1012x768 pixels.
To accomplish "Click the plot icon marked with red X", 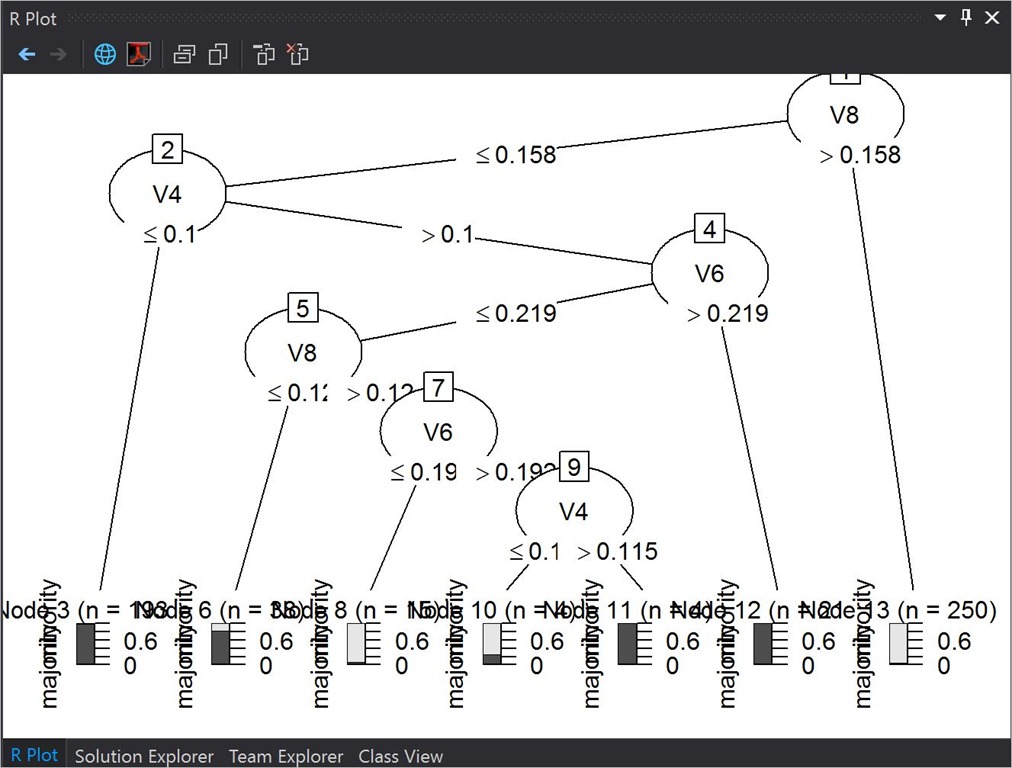I will 297,54.
